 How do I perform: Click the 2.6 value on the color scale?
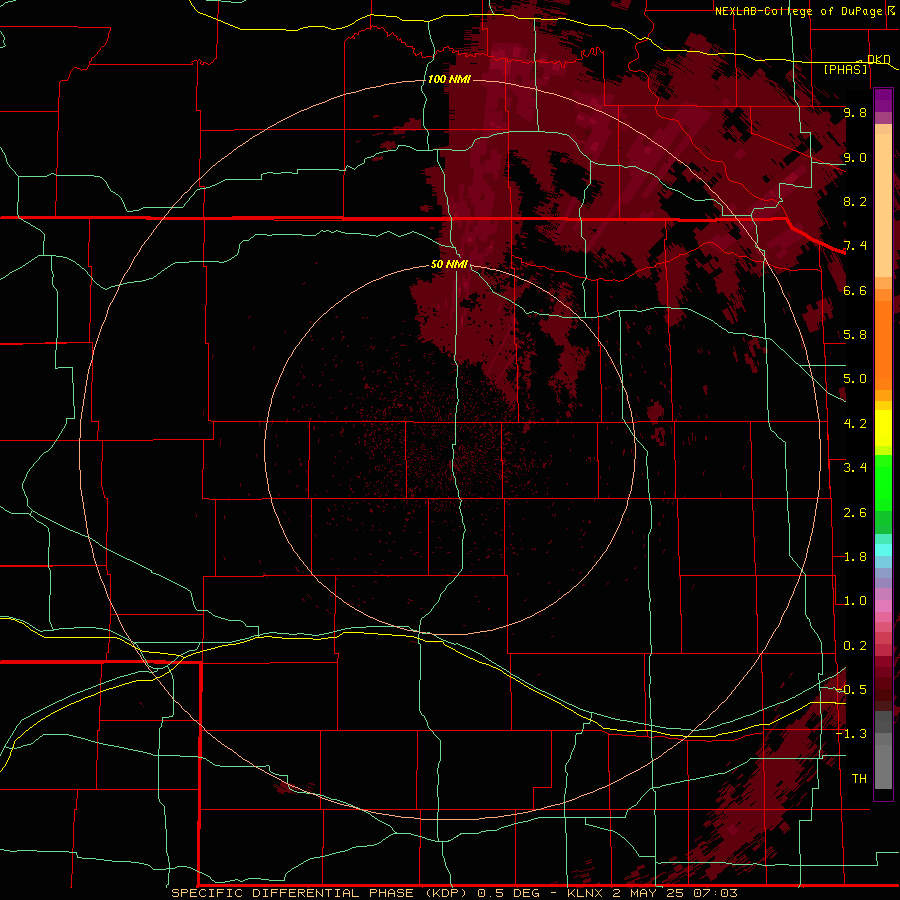click(x=855, y=513)
